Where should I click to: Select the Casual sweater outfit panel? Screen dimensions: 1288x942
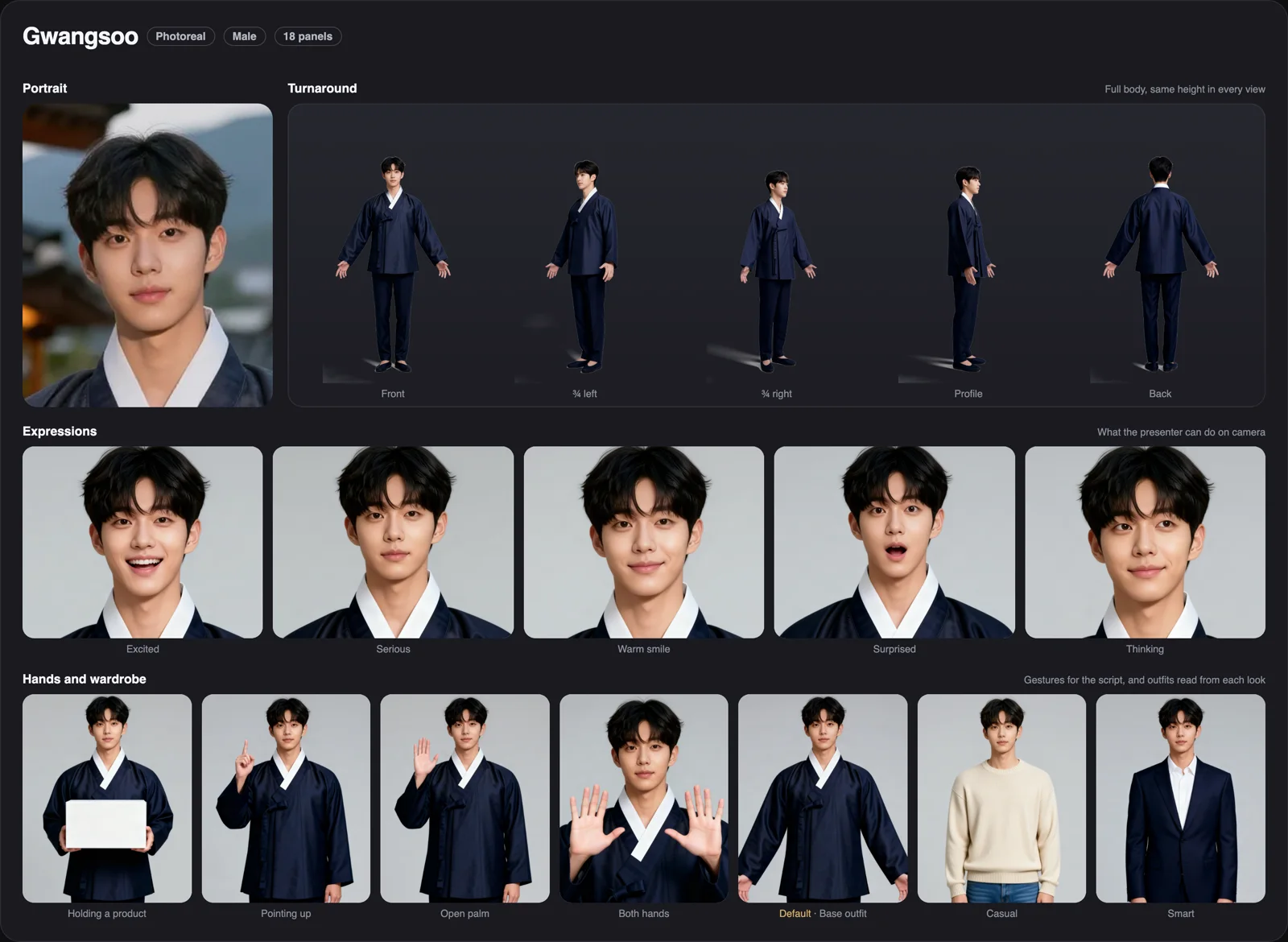click(1001, 799)
